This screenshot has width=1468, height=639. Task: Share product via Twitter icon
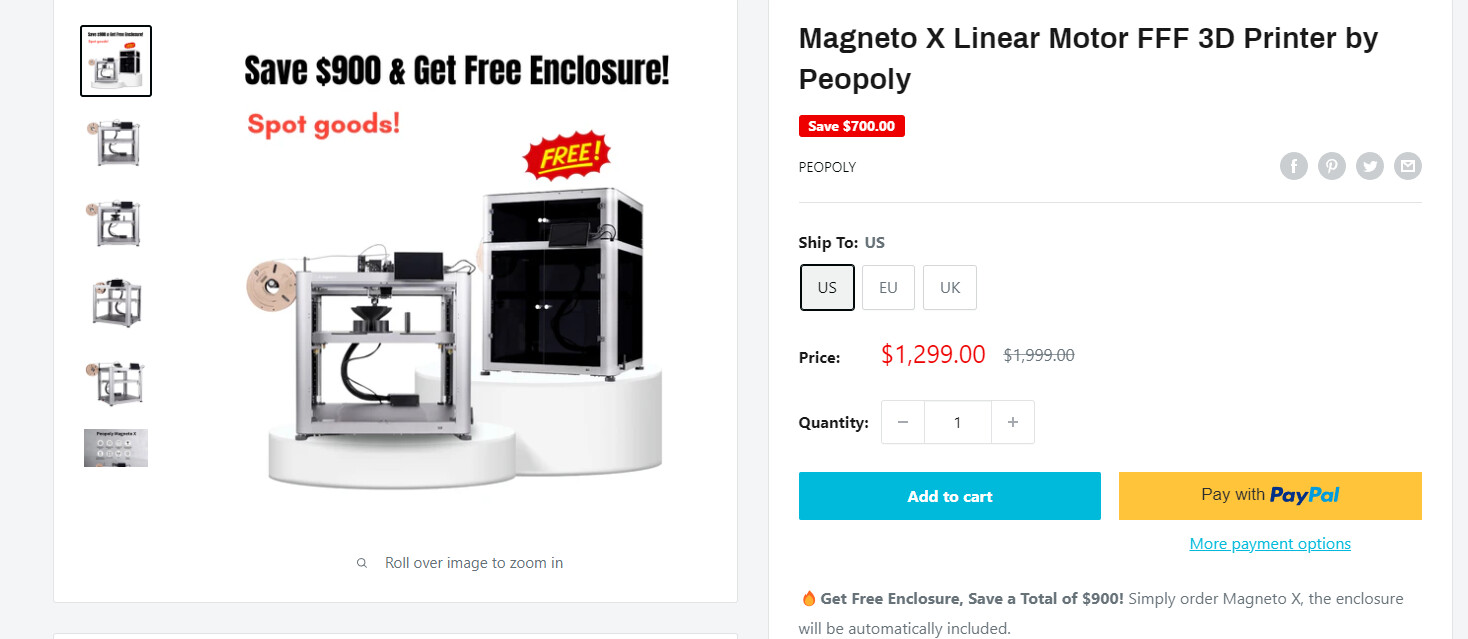pos(1370,166)
